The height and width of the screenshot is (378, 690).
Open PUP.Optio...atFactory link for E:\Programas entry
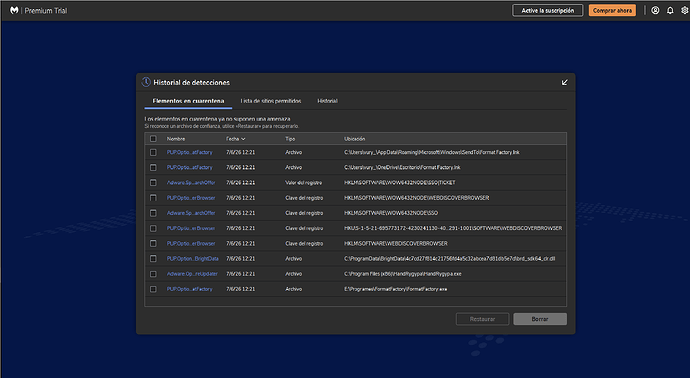190,289
